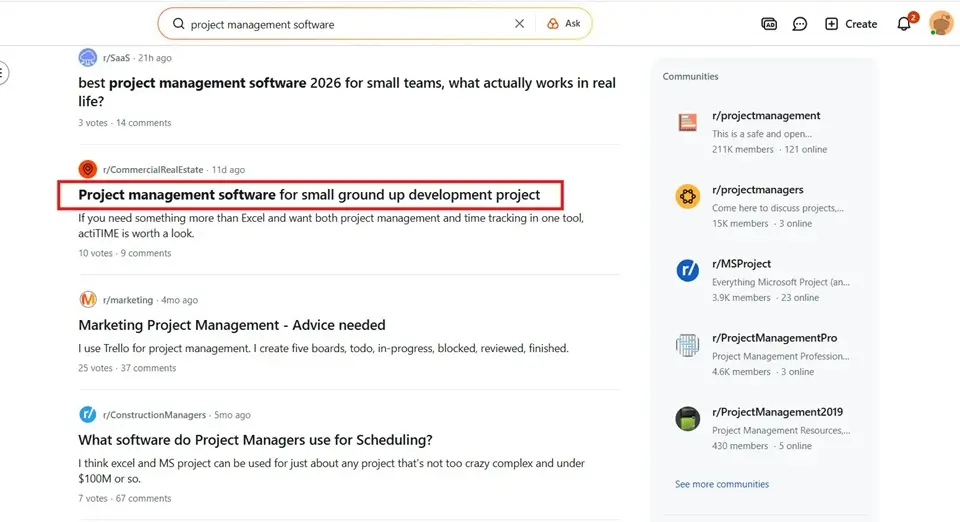Expand the left sidebar menu button
Image resolution: width=960 pixels, height=522 pixels.
[x=3, y=73]
